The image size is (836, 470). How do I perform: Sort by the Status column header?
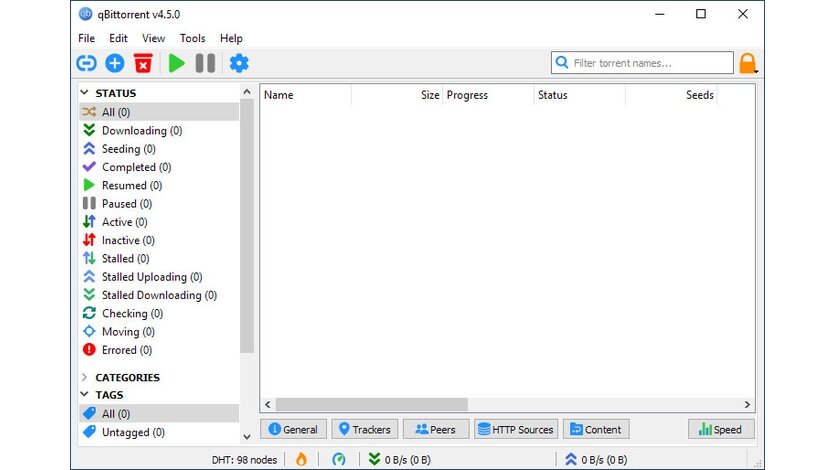tap(580, 95)
